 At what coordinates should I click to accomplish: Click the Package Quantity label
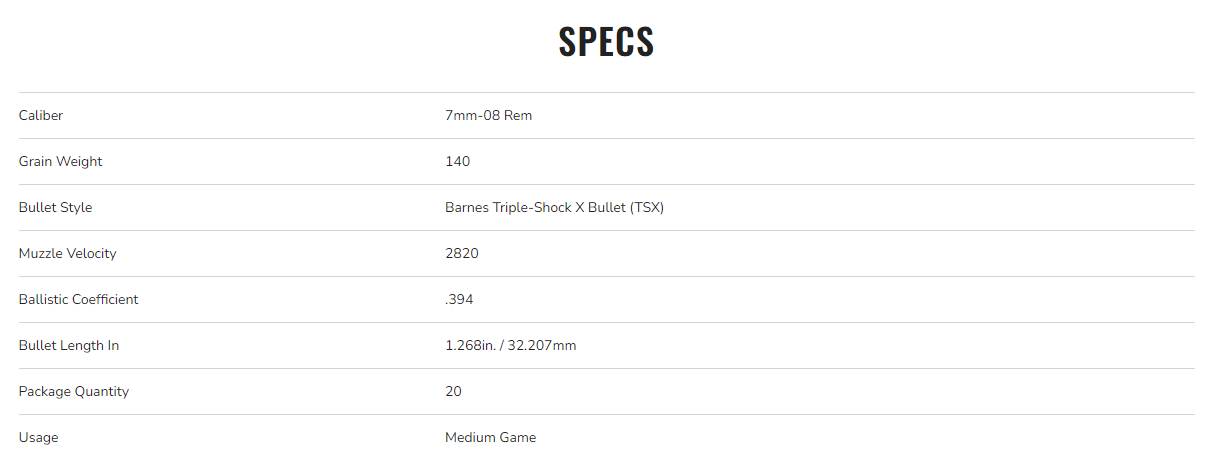(73, 392)
